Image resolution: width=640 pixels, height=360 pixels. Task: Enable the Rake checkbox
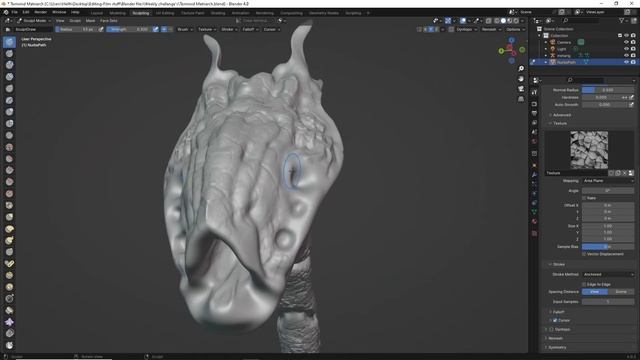point(584,198)
